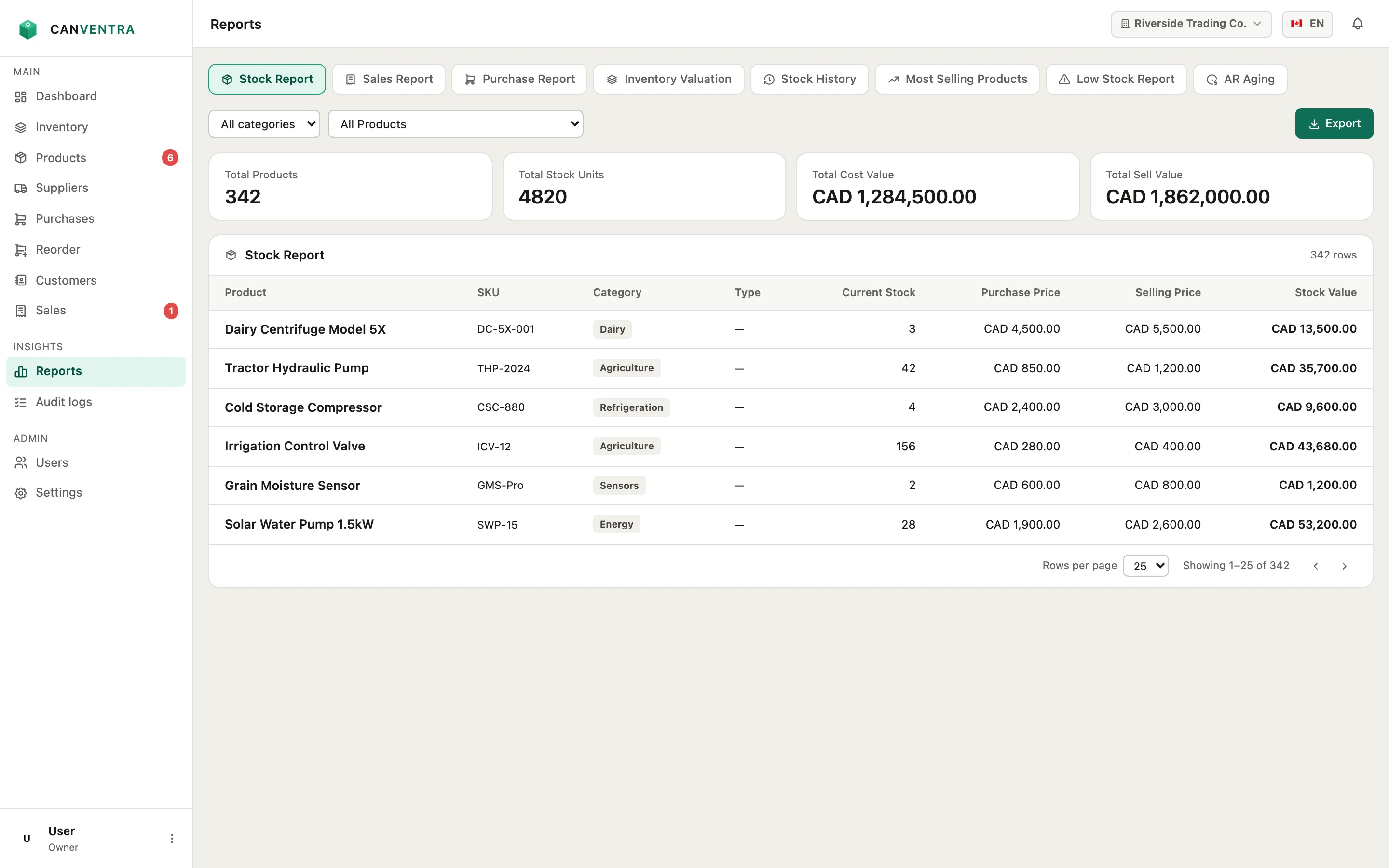This screenshot has height=868, width=1389.
Task: Open the Stock History tab
Action: 809,79
